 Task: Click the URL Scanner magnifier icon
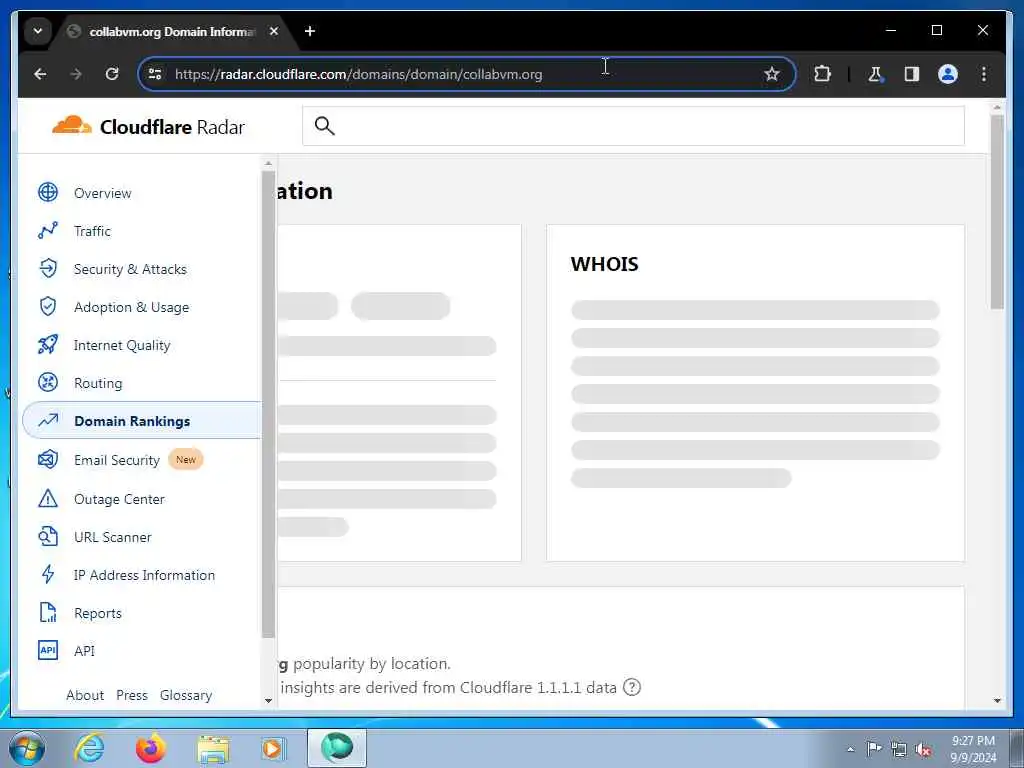point(48,536)
